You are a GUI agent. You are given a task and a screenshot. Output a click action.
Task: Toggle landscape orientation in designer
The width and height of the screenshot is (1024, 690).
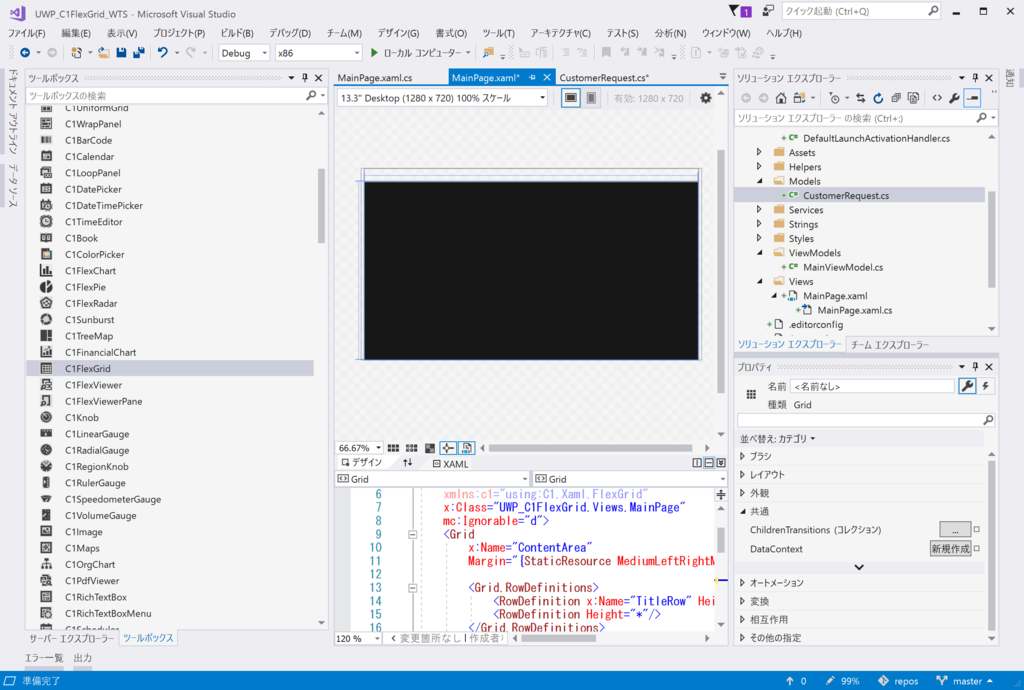point(571,98)
